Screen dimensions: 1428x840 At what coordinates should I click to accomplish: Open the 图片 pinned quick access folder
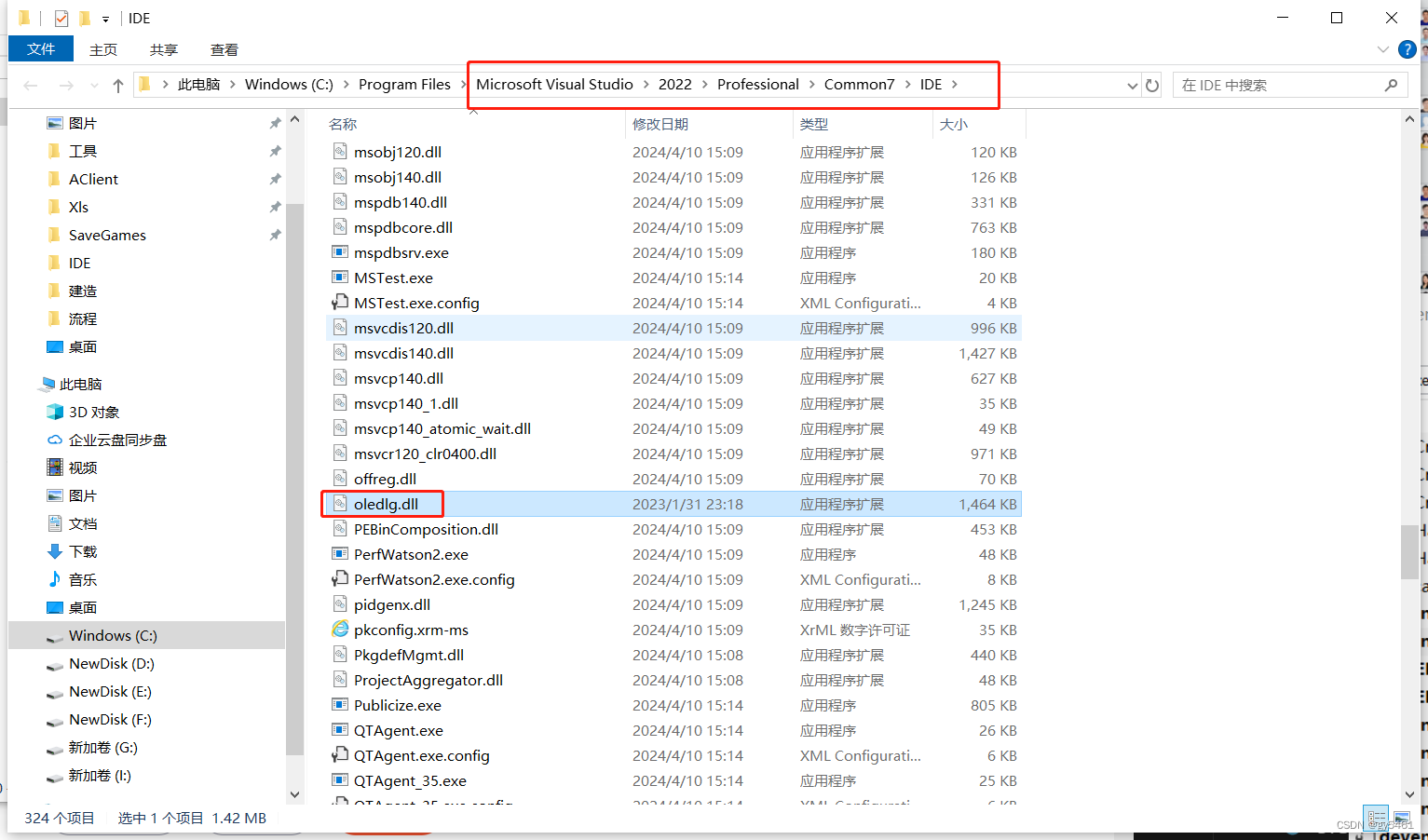coord(82,123)
